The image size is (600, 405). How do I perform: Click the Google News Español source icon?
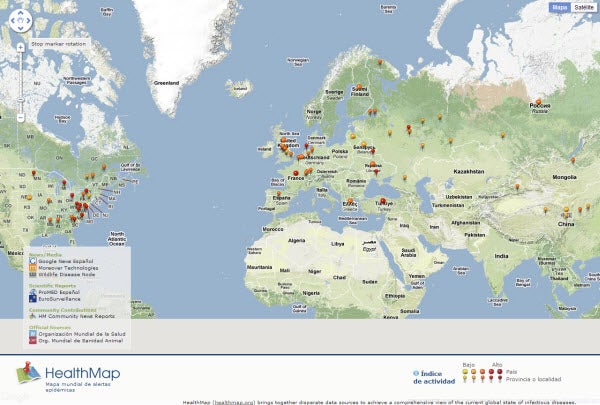33,261
